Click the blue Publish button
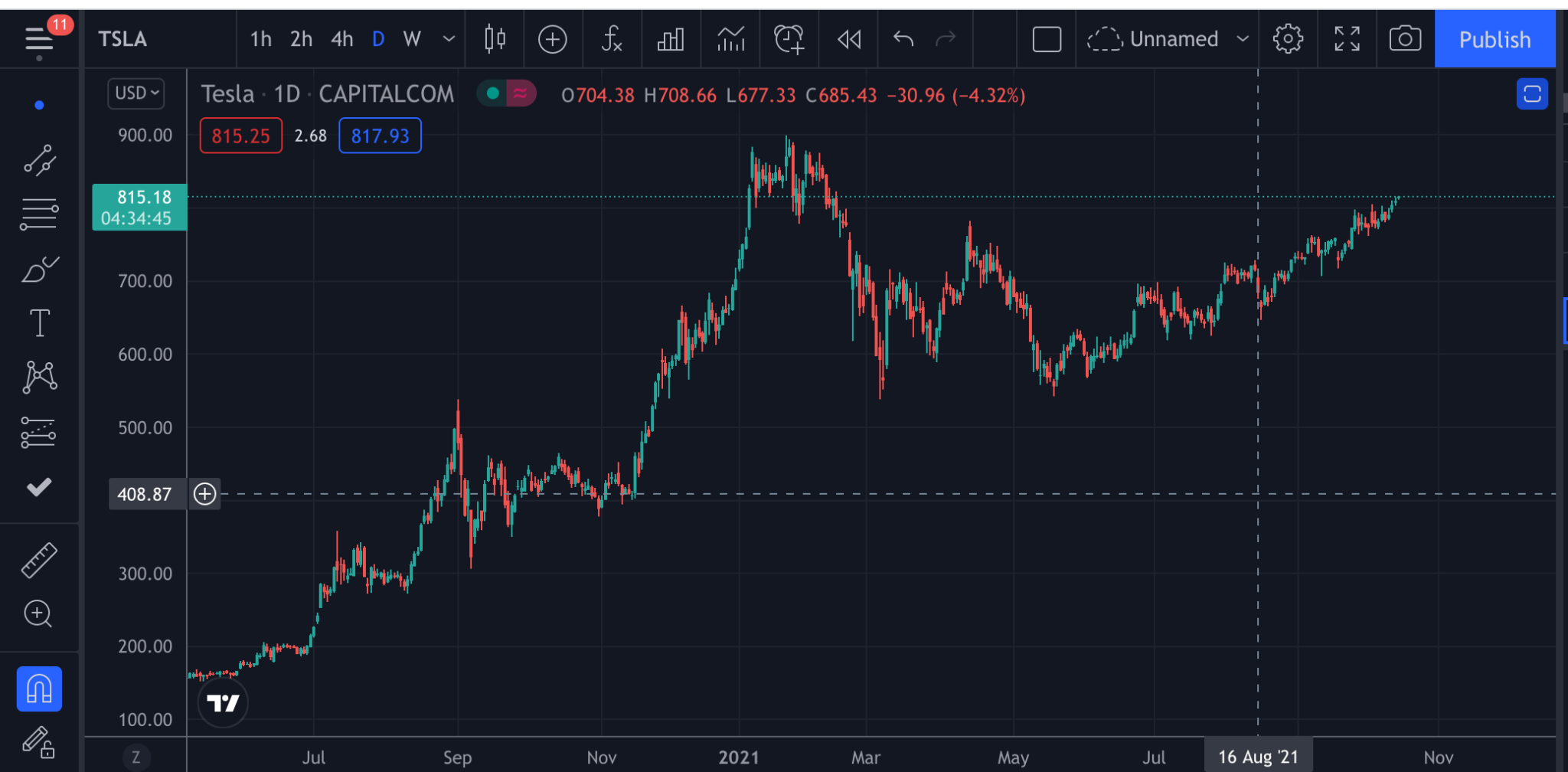The height and width of the screenshot is (772, 1568). 1494,39
